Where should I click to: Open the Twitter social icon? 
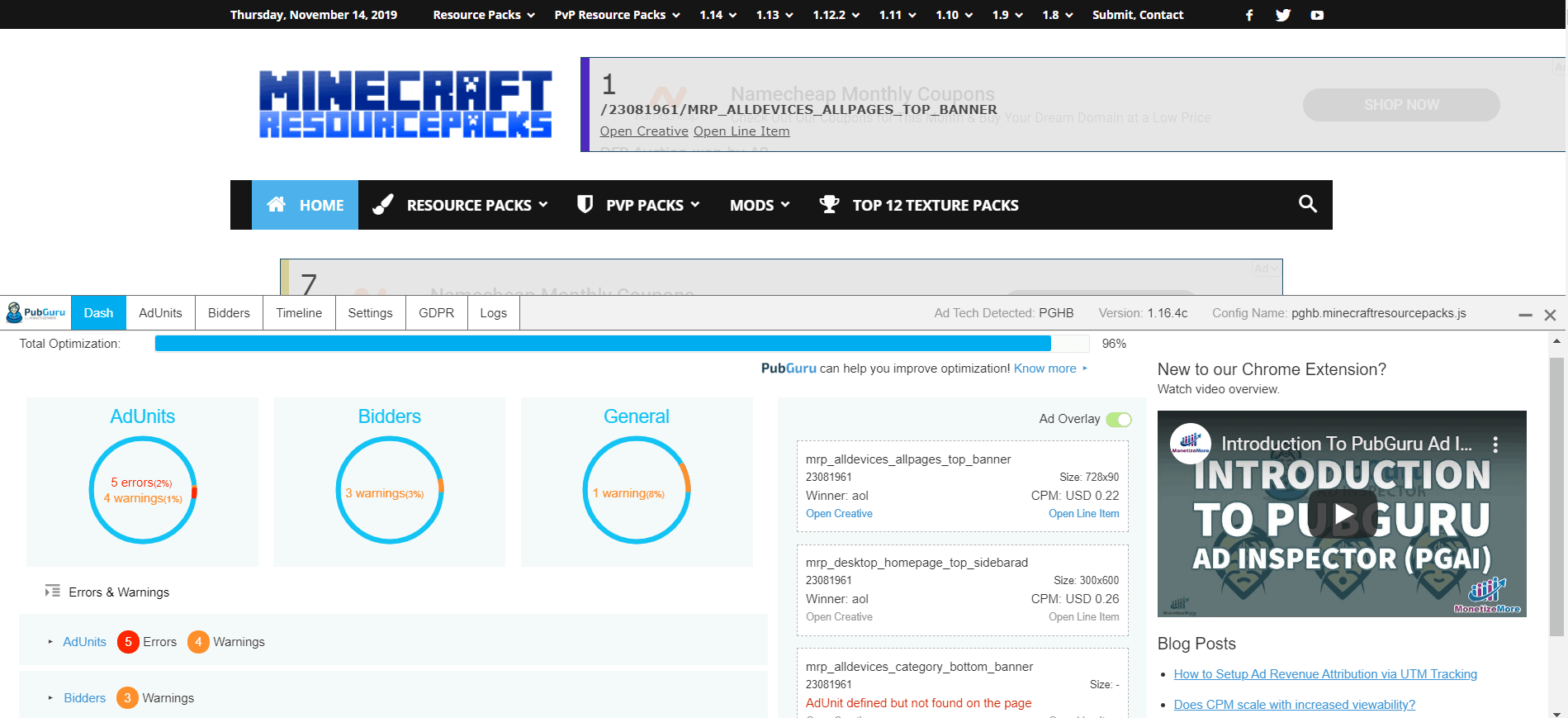pyautogui.click(x=1282, y=15)
